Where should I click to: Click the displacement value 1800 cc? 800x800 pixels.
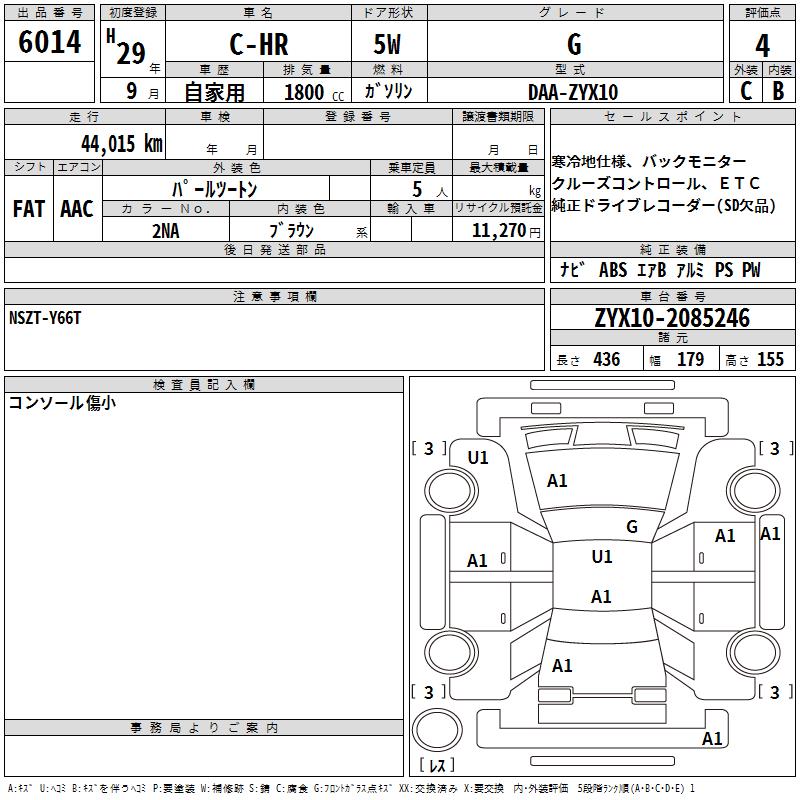[314, 92]
